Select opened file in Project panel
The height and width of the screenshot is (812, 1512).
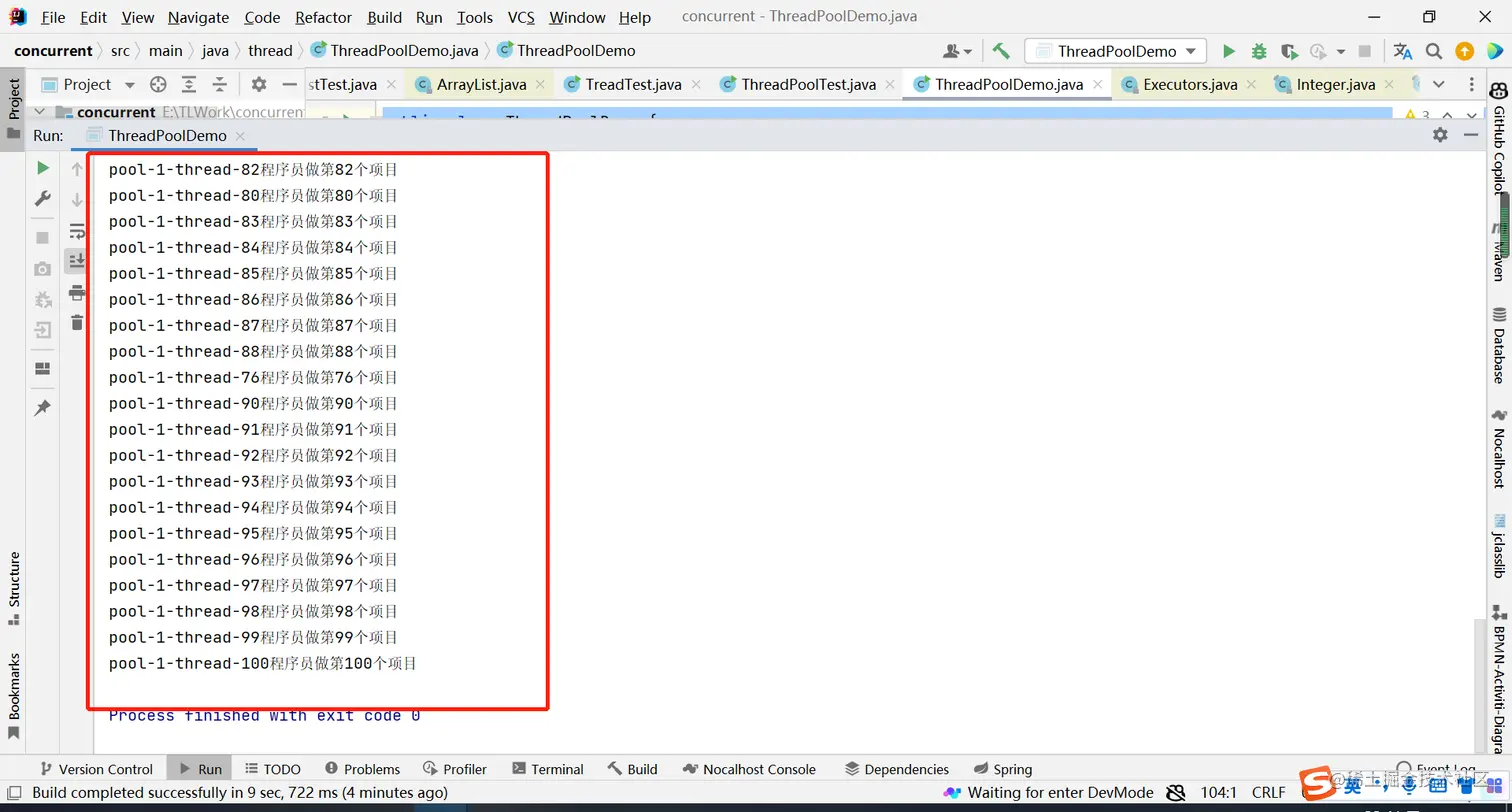[158, 85]
